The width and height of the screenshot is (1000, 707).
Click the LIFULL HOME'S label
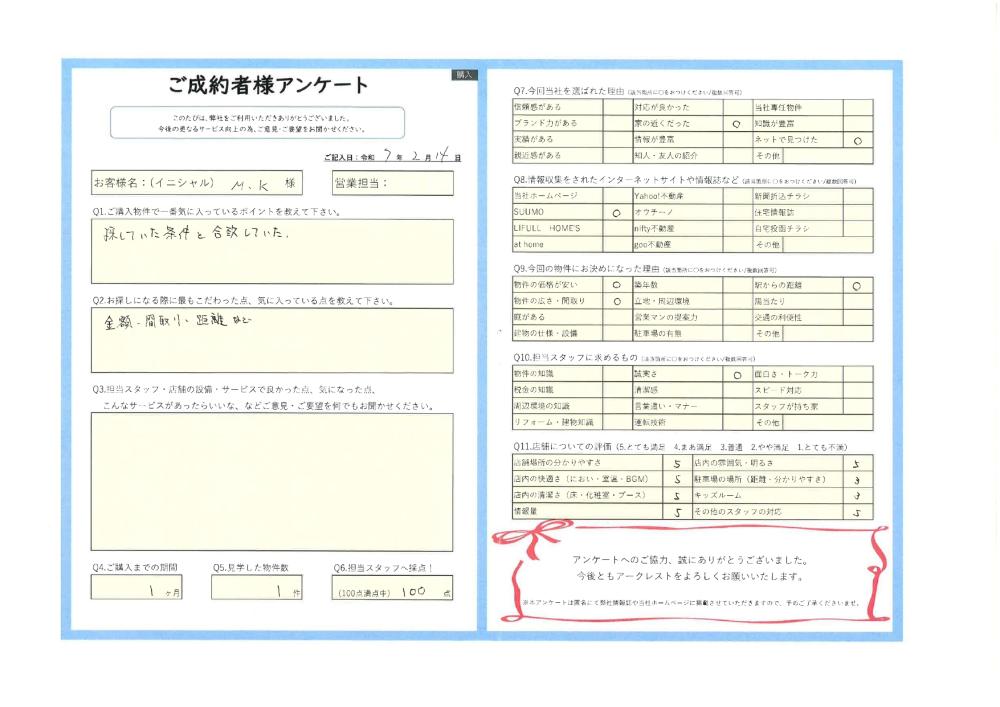[x=547, y=228]
